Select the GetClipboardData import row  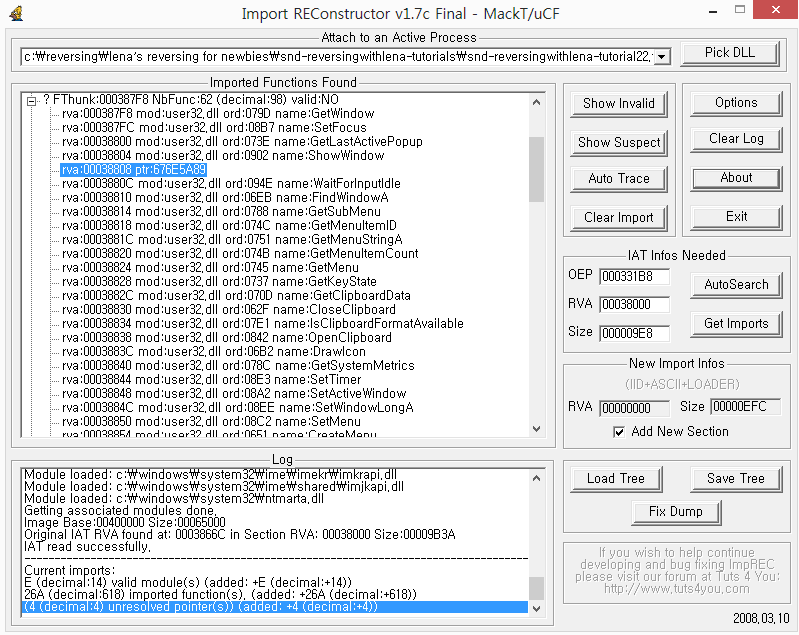coord(236,296)
